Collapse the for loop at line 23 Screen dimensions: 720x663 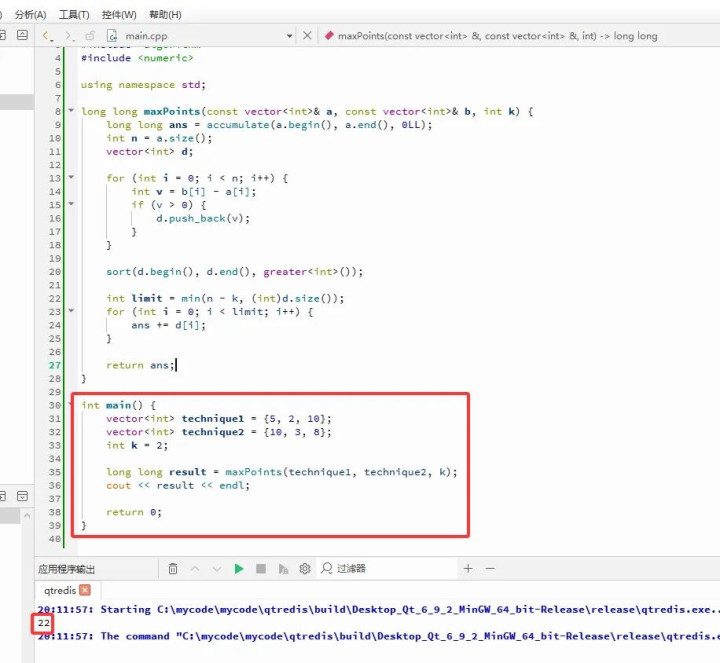[71, 310]
